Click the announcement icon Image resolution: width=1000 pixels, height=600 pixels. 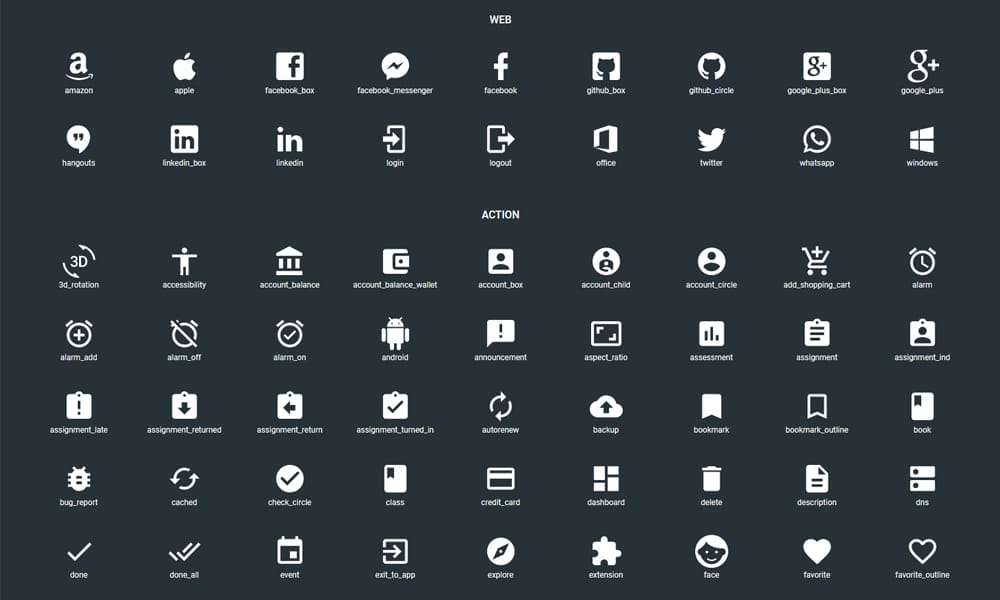tap(501, 334)
